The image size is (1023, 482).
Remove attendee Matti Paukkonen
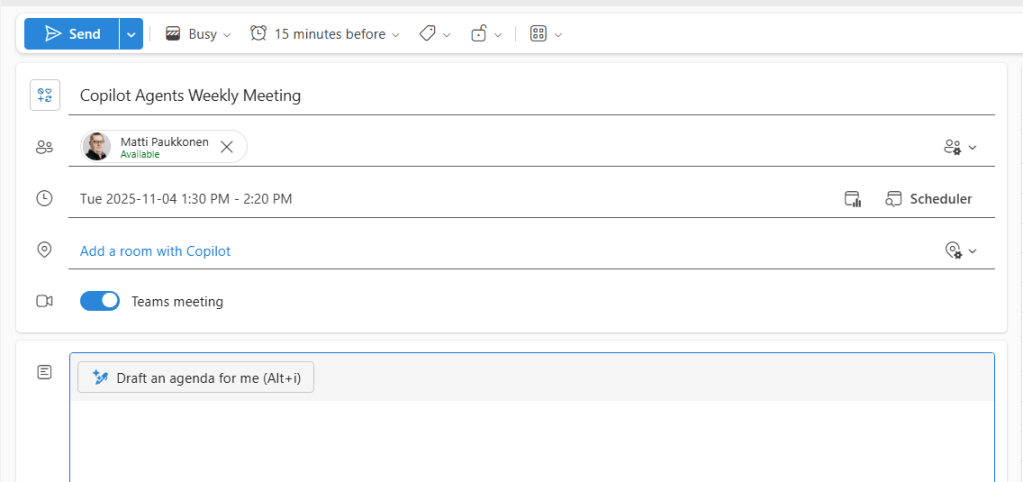click(x=227, y=147)
